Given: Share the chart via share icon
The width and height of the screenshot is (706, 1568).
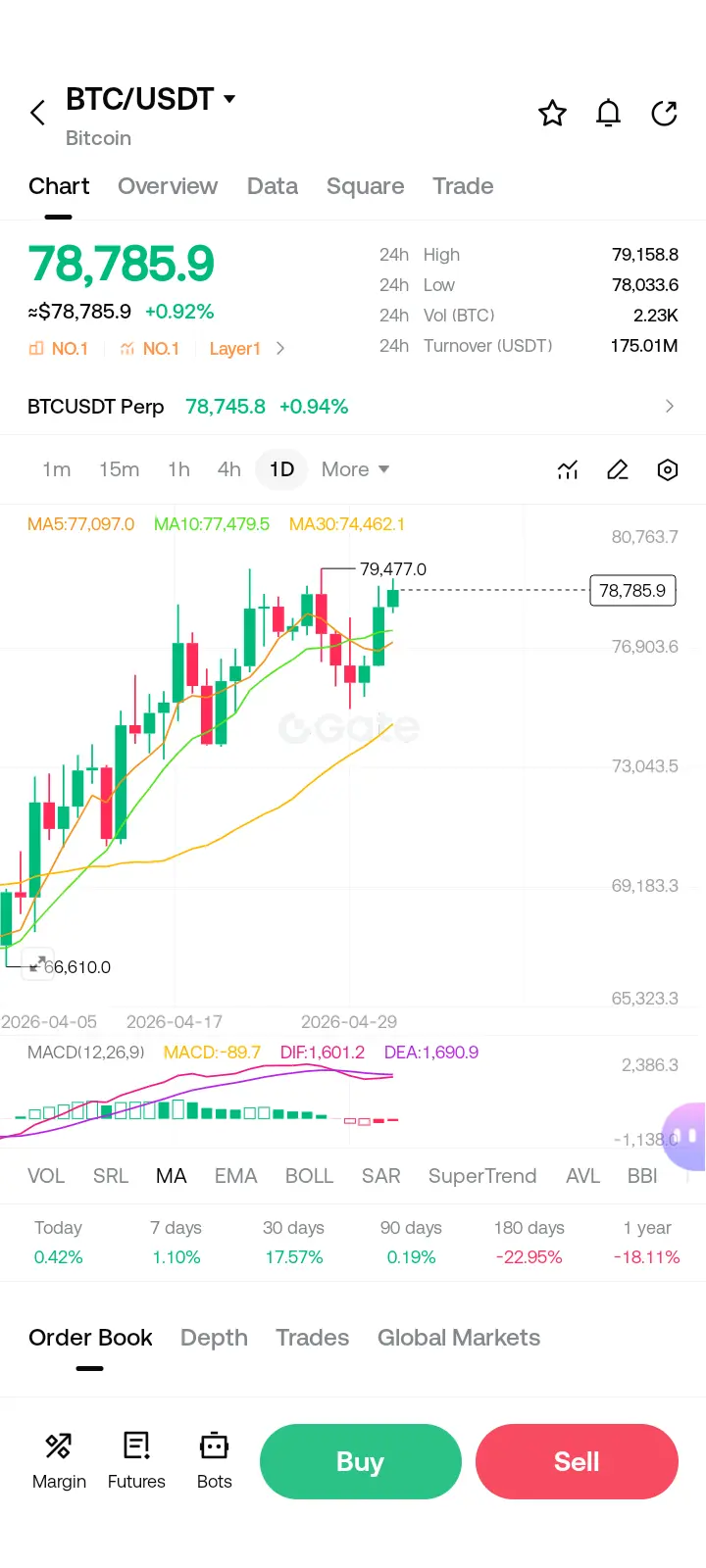Looking at the screenshot, I should [x=665, y=114].
